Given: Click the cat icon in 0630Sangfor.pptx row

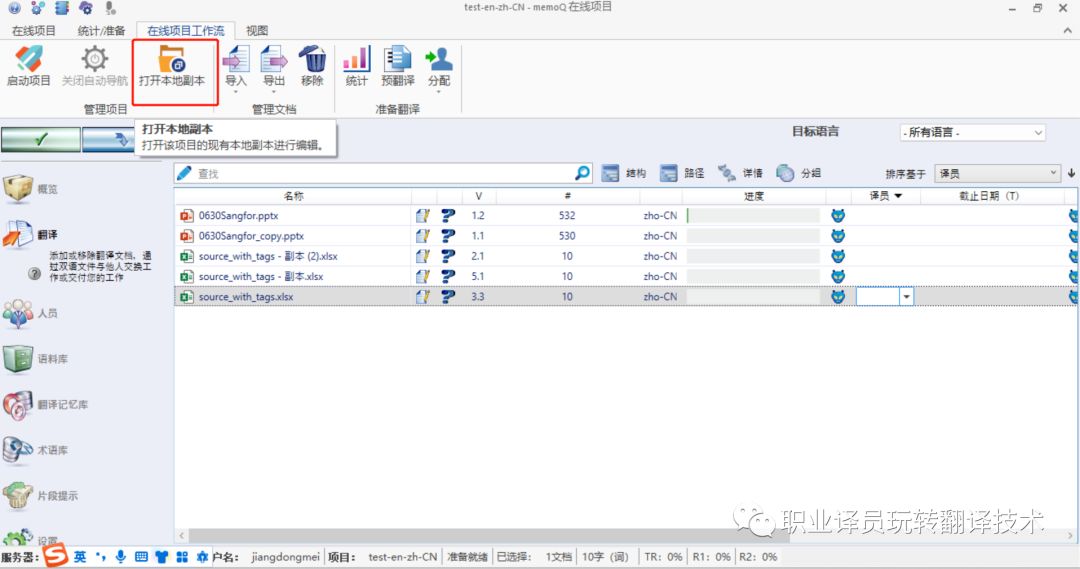Looking at the screenshot, I should [x=838, y=216].
